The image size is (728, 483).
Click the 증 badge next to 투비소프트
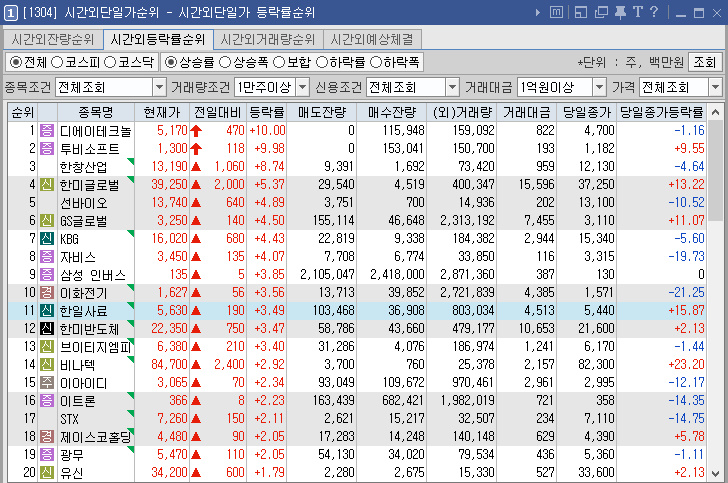46,149
